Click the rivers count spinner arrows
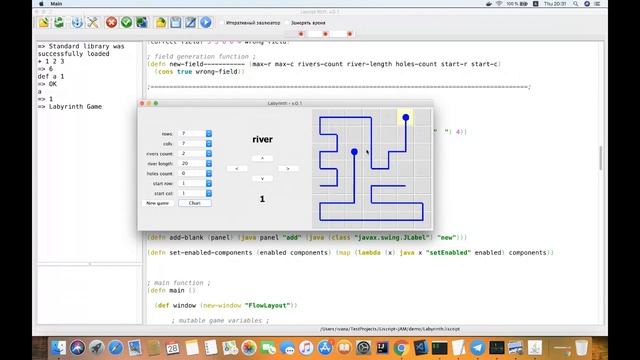The height and width of the screenshot is (360, 640). (209, 153)
